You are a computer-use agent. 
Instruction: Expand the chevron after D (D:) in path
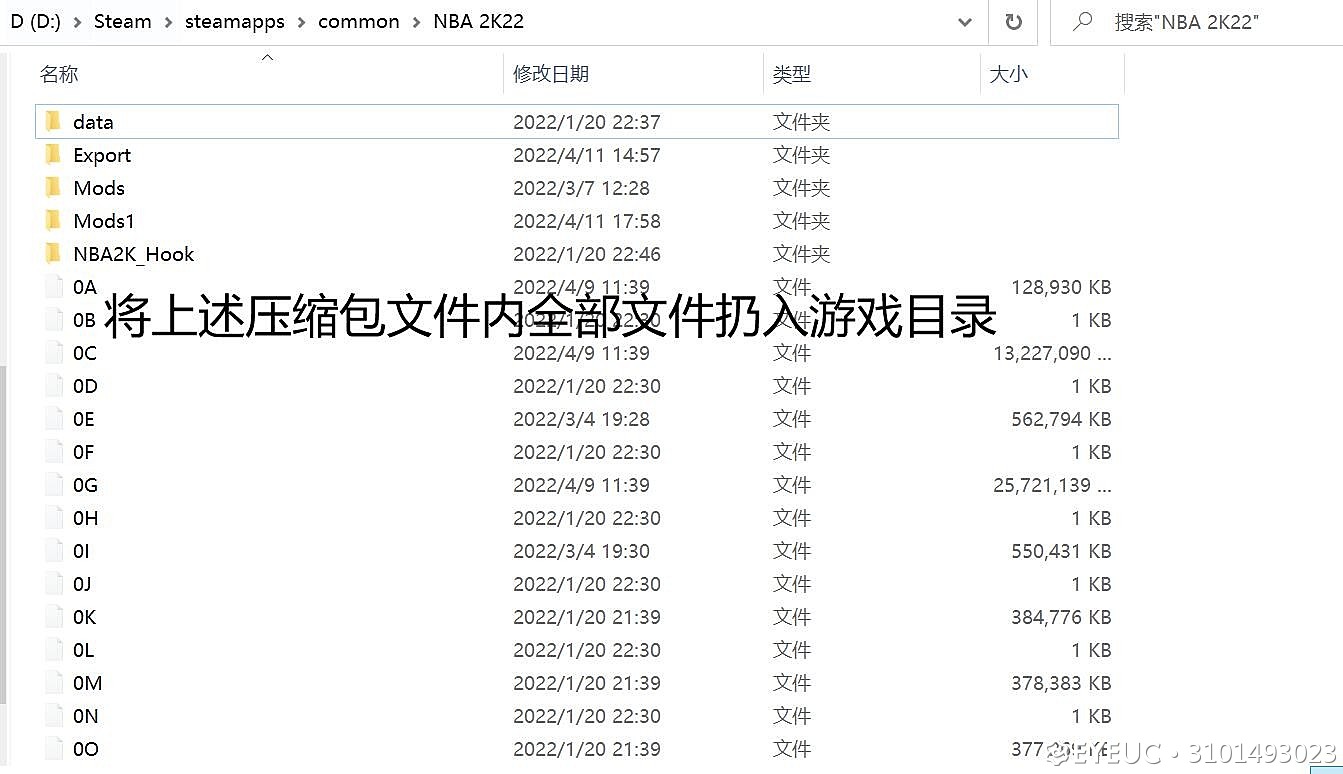point(77,22)
